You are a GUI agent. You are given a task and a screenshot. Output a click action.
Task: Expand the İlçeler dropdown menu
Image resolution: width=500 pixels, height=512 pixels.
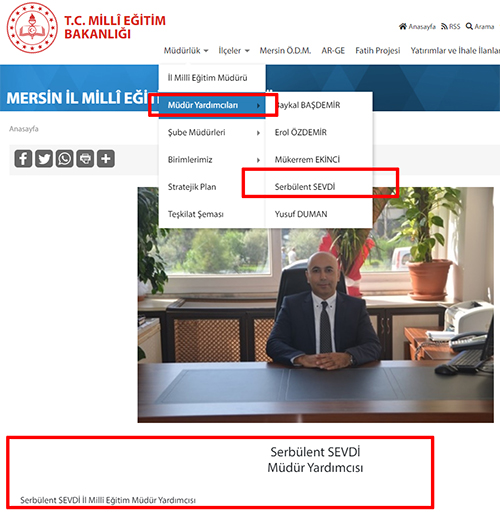point(234,51)
